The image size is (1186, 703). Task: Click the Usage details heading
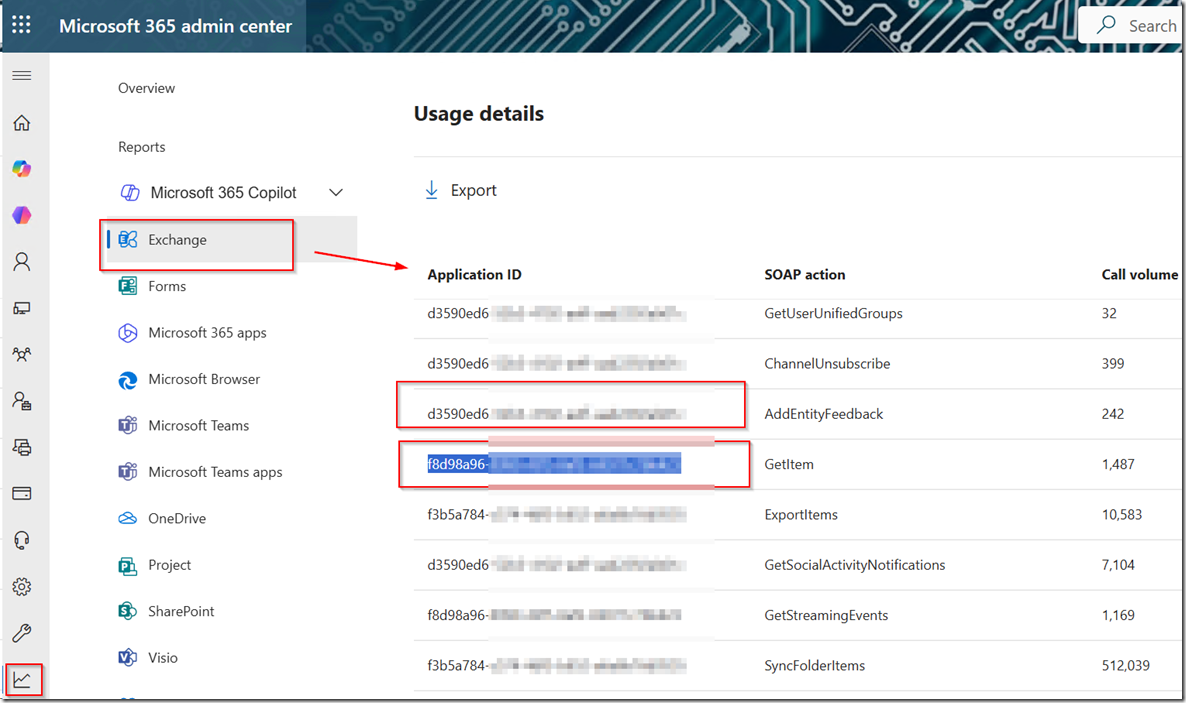coord(479,114)
